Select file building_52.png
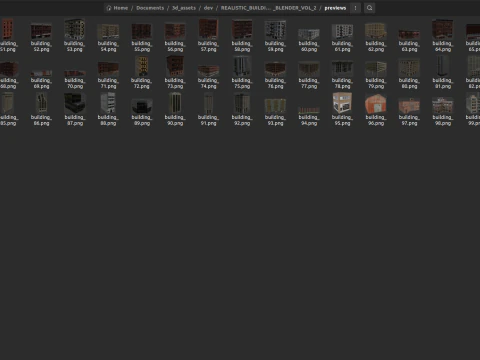Screen dimensions: 480x360 pyautogui.click(x=41, y=36)
